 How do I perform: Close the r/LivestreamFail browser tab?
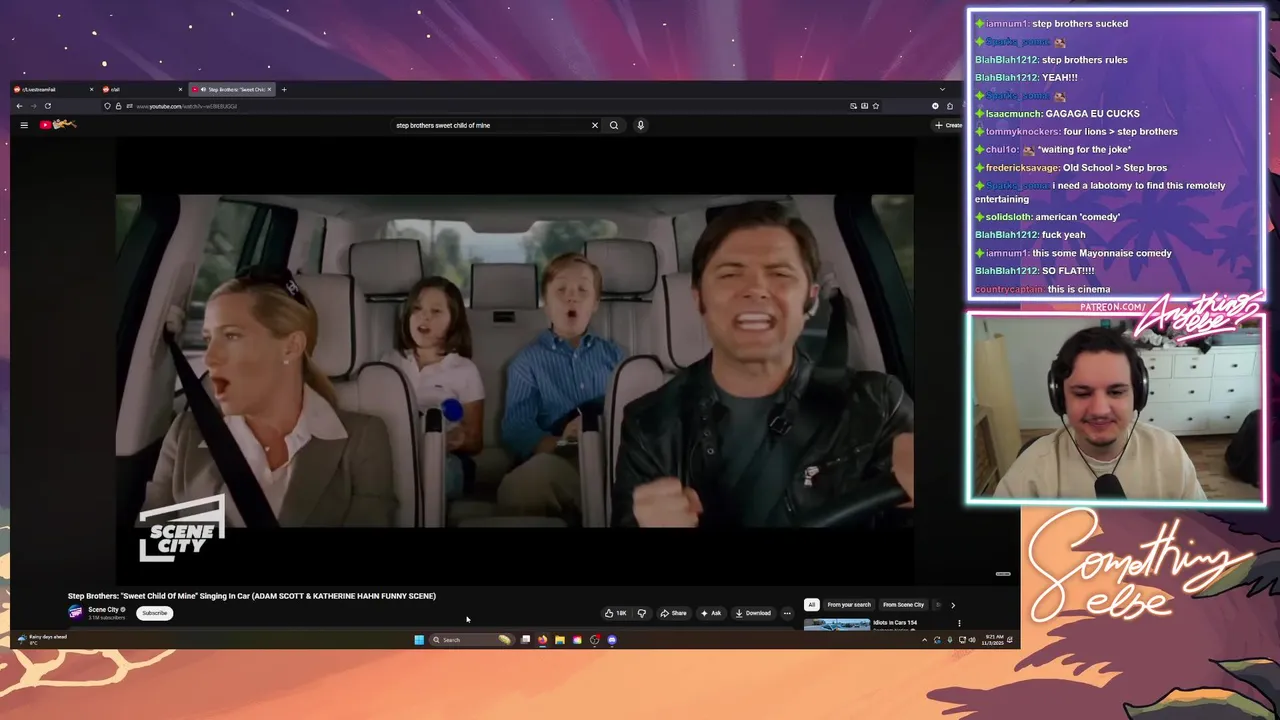pos(91,89)
